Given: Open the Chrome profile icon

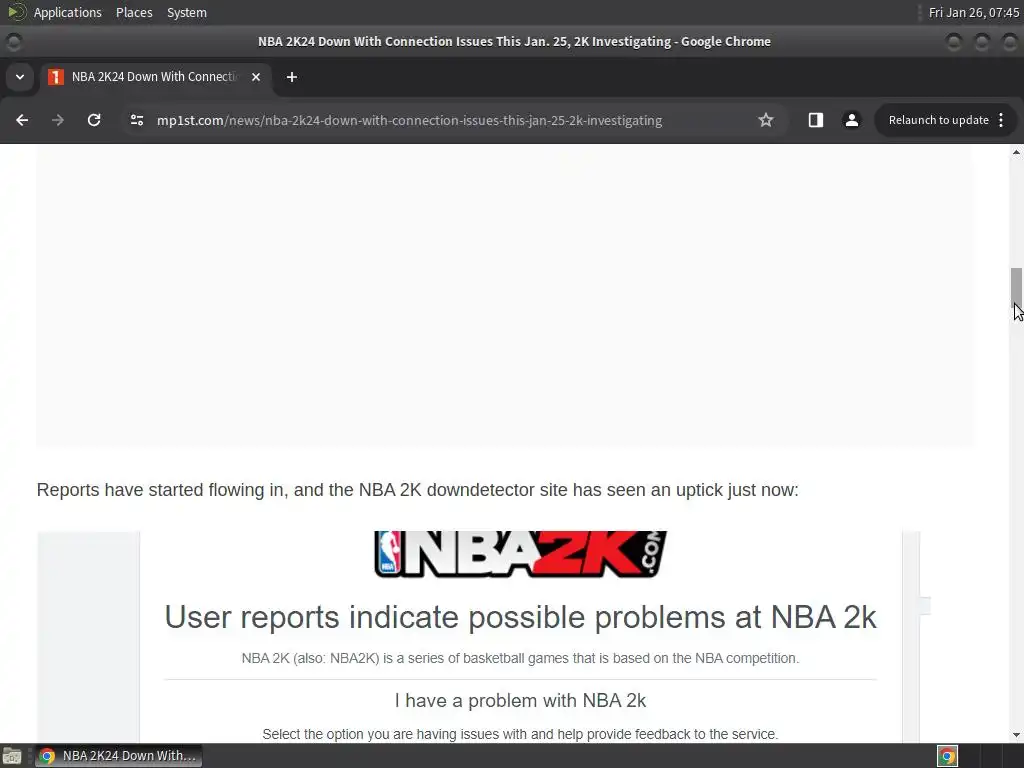Looking at the screenshot, I should pyautogui.click(x=852, y=120).
